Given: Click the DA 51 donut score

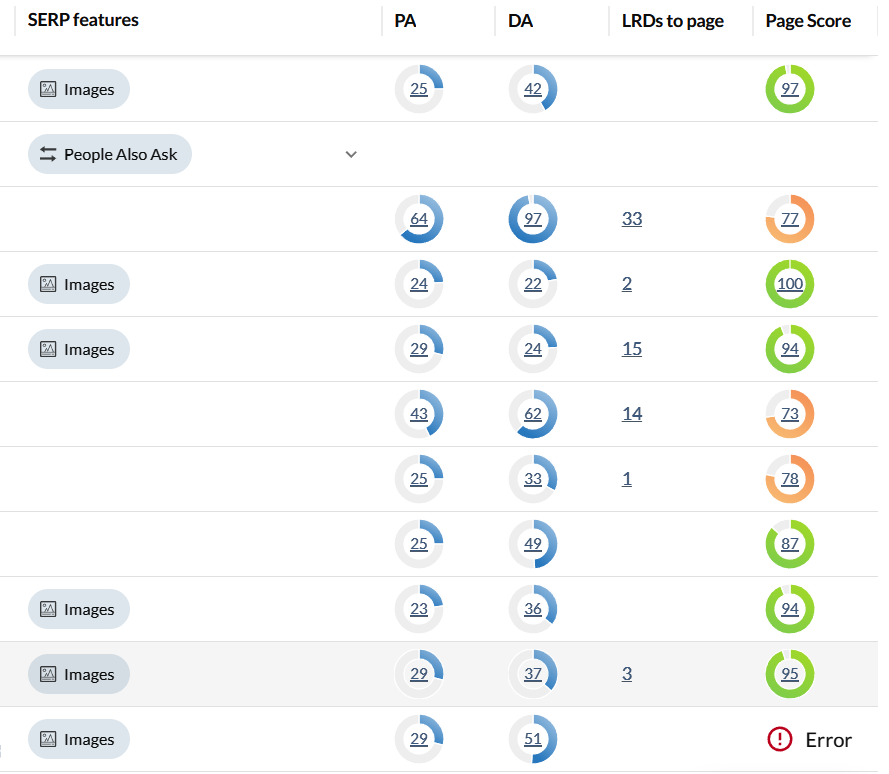Looking at the screenshot, I should pos(533,740).
